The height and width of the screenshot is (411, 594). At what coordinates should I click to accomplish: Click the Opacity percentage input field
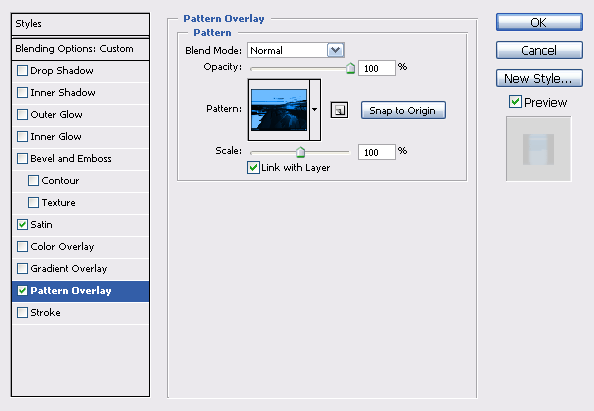pos(377,68)
